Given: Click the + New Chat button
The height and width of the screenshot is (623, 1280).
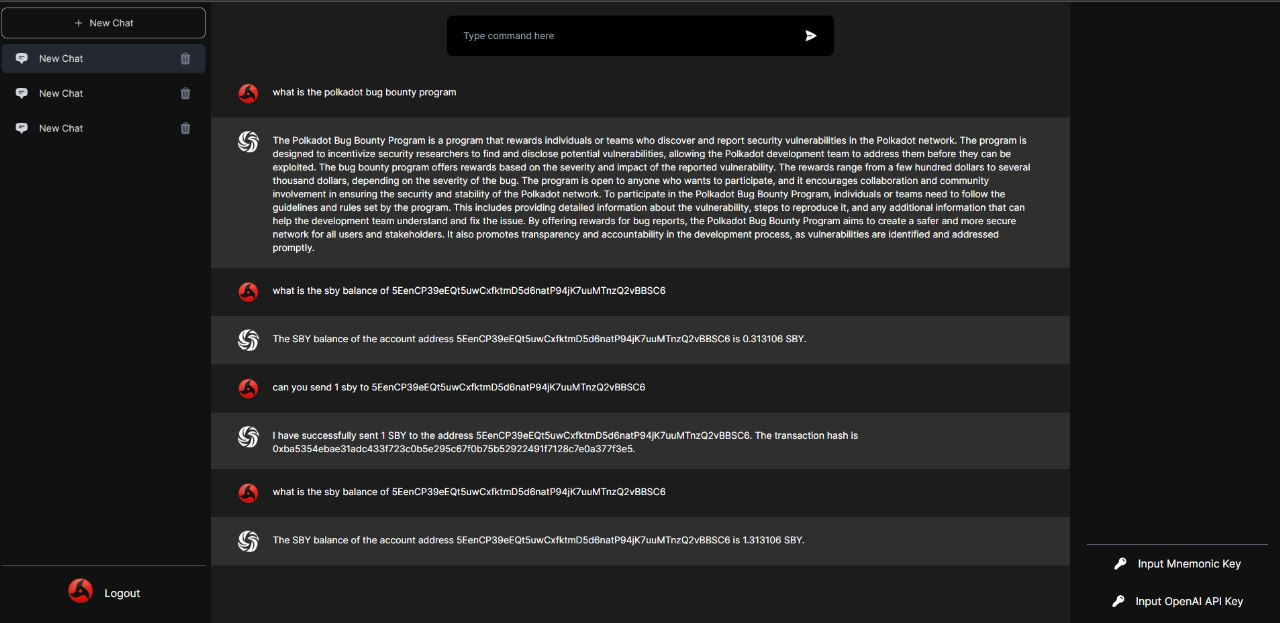Looking at the screenshot, I should 103,22.
